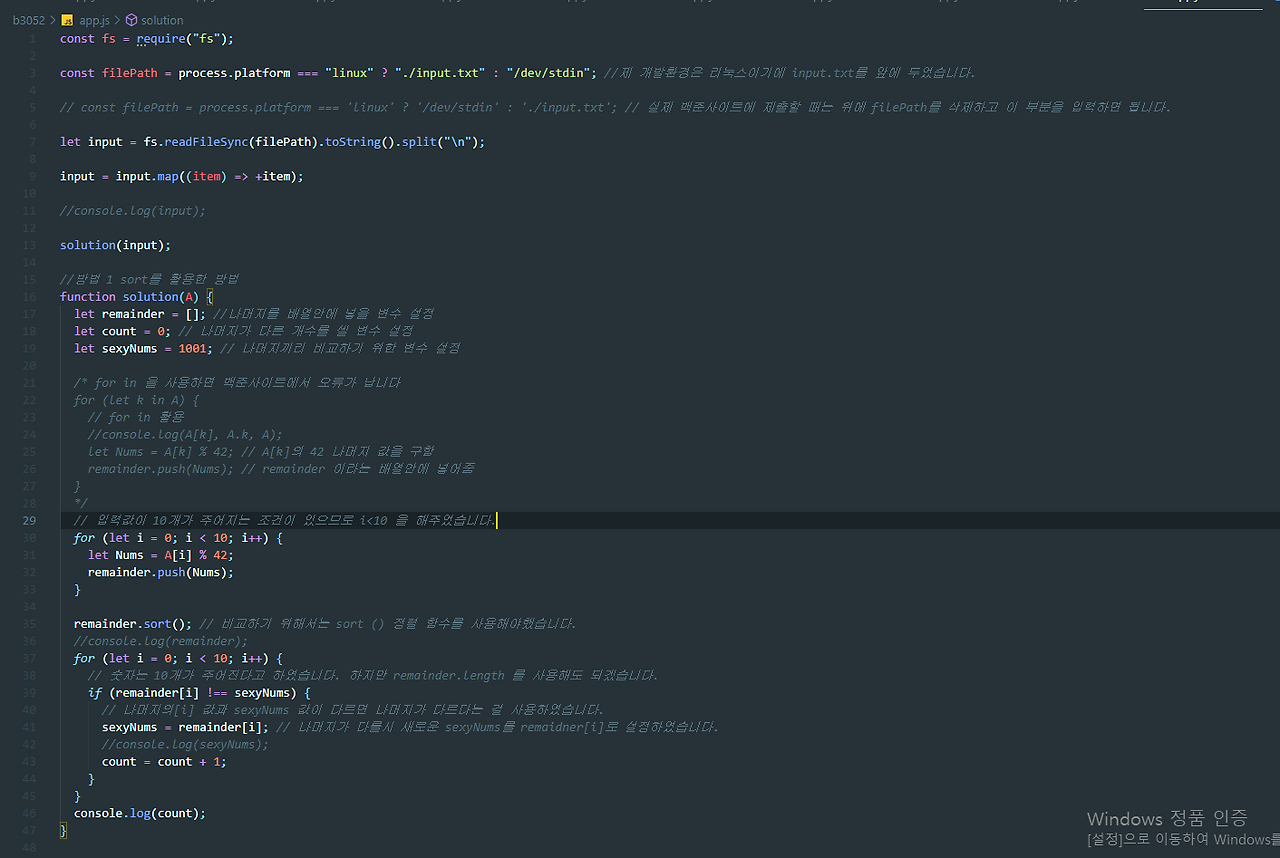Click the yellow JS file icon in breadcrumb

coord(68,19)
